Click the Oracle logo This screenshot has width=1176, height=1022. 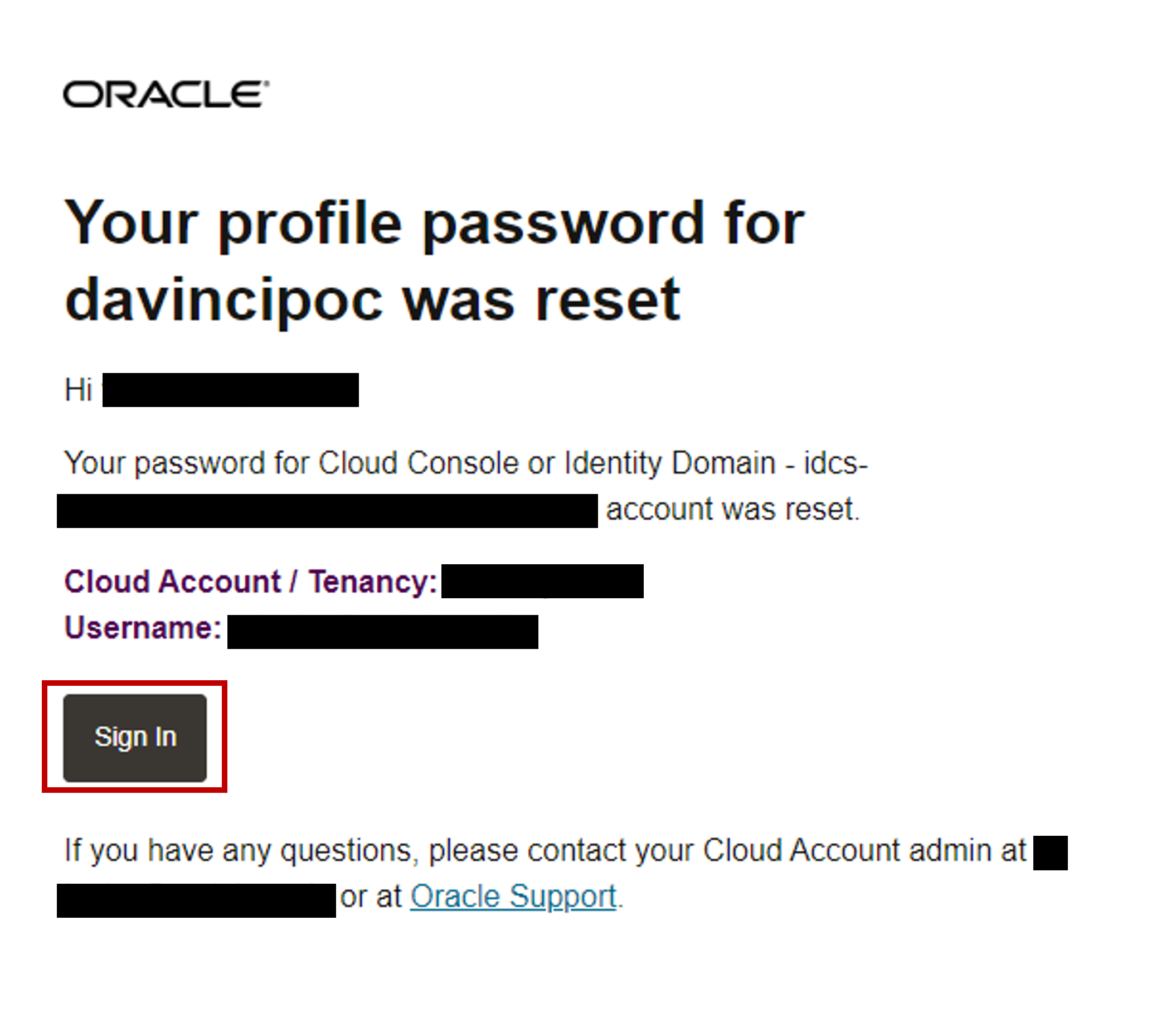coord(166,94)
